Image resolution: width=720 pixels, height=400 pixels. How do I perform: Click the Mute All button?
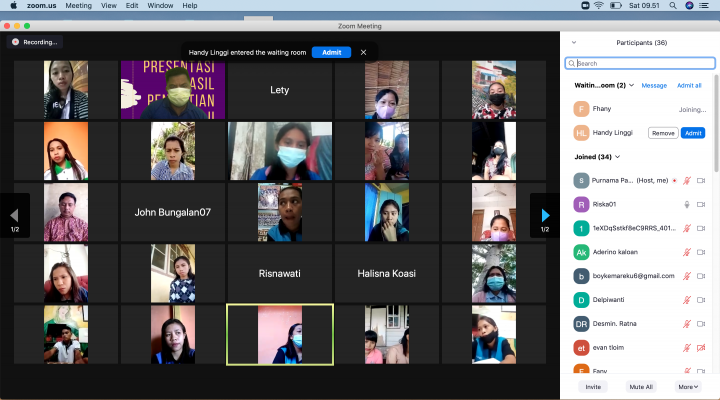(641, 387)
